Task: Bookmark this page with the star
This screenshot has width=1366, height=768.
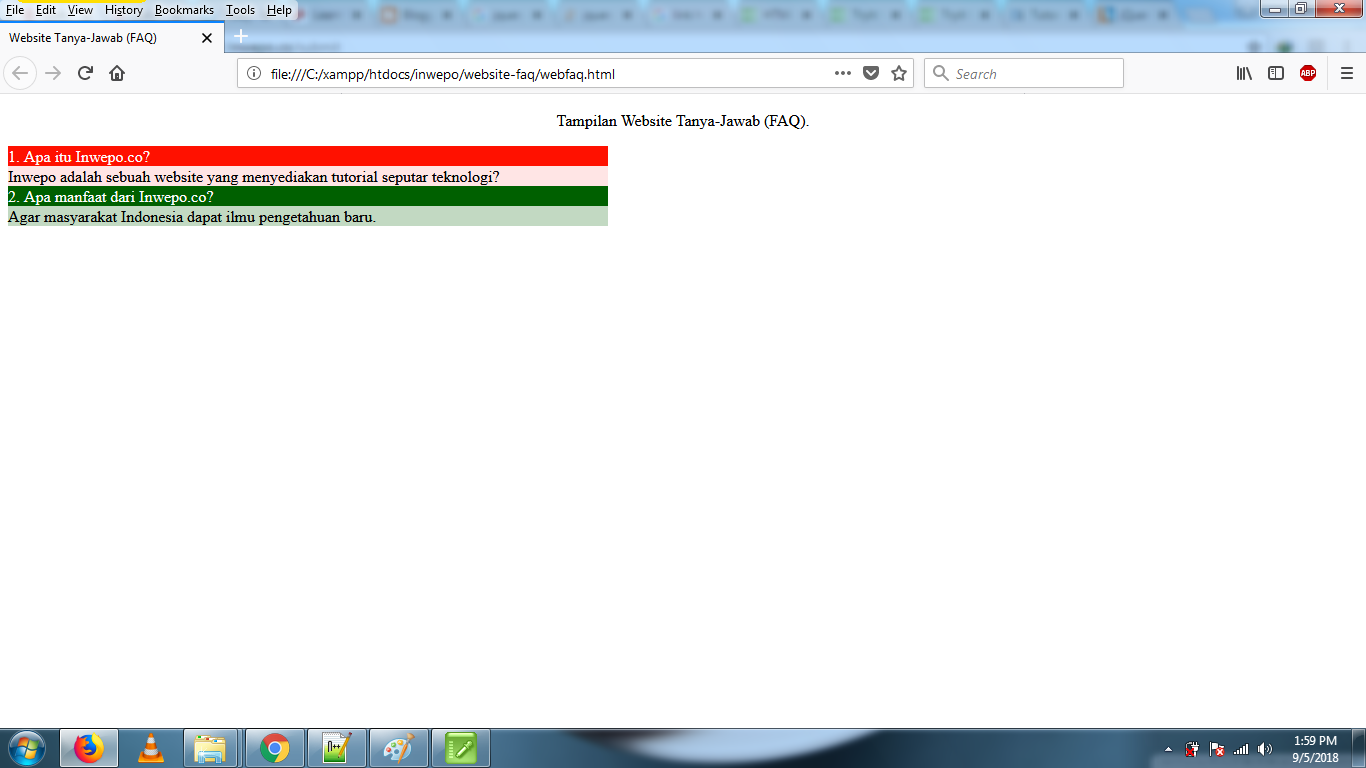Action: pos(899,73)
